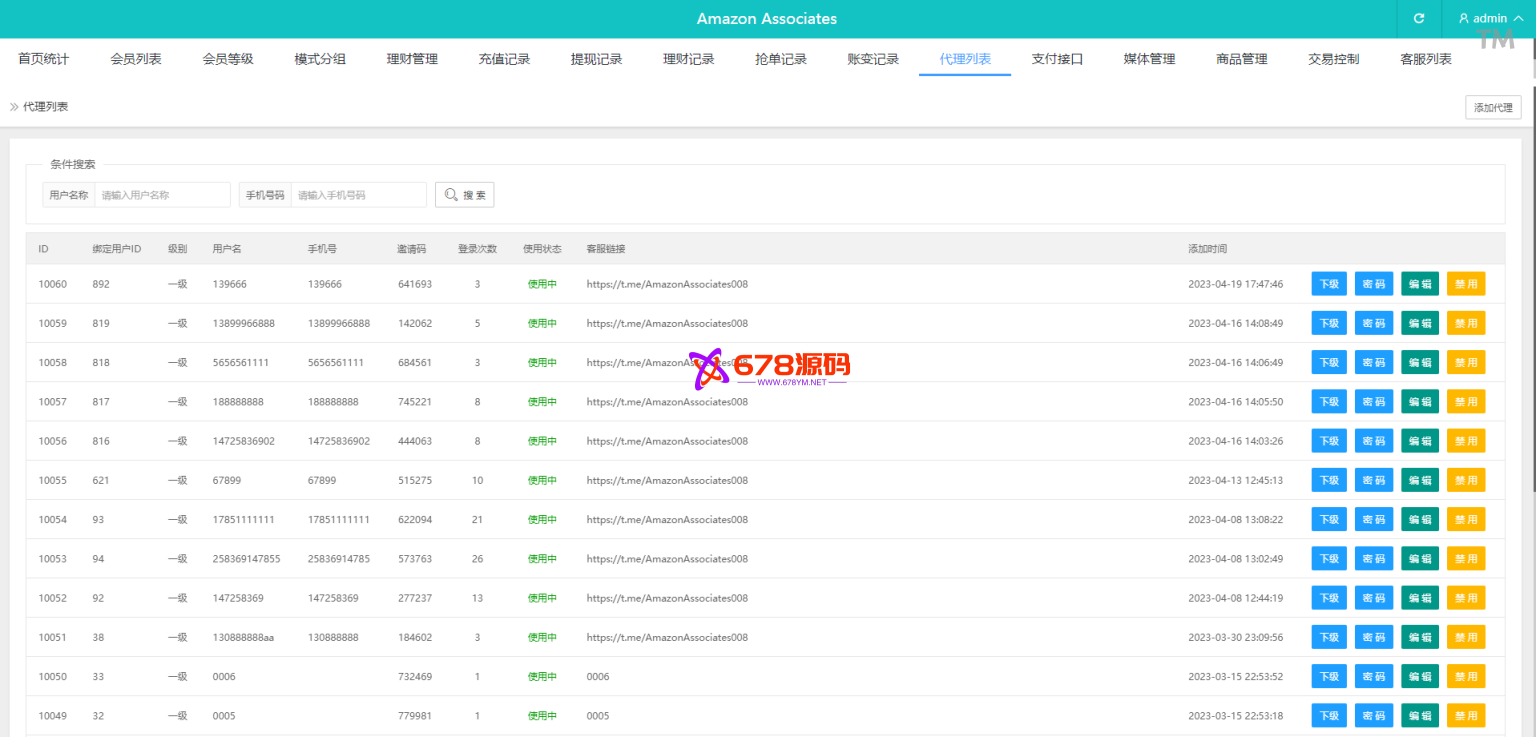Viewport: 1536px width, 737px height.
Task: Click the 添加代理 button
Action: [1492, 108]
